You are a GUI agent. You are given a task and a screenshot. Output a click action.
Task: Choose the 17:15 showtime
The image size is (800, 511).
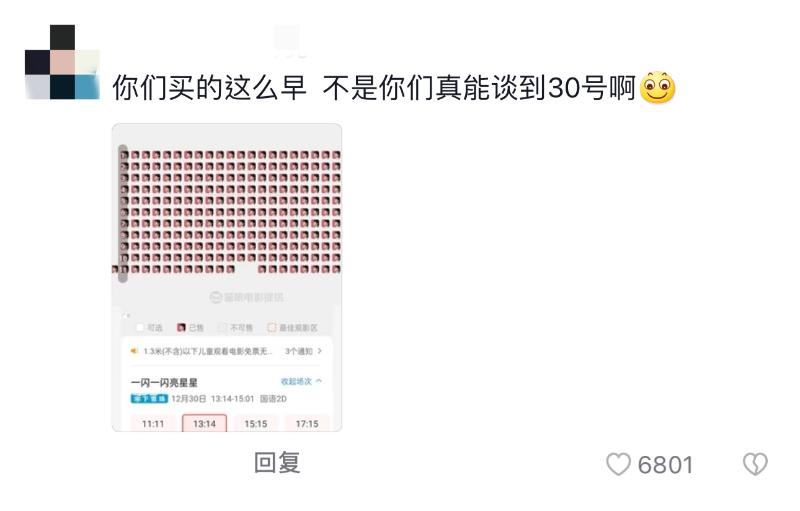pyautogui.click(x=307, y=423)
